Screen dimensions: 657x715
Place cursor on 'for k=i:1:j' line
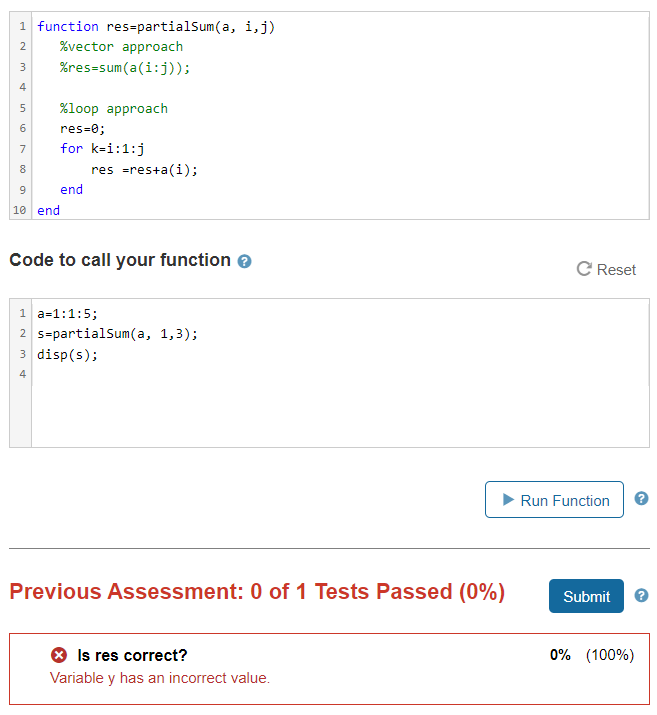[102, 149]
